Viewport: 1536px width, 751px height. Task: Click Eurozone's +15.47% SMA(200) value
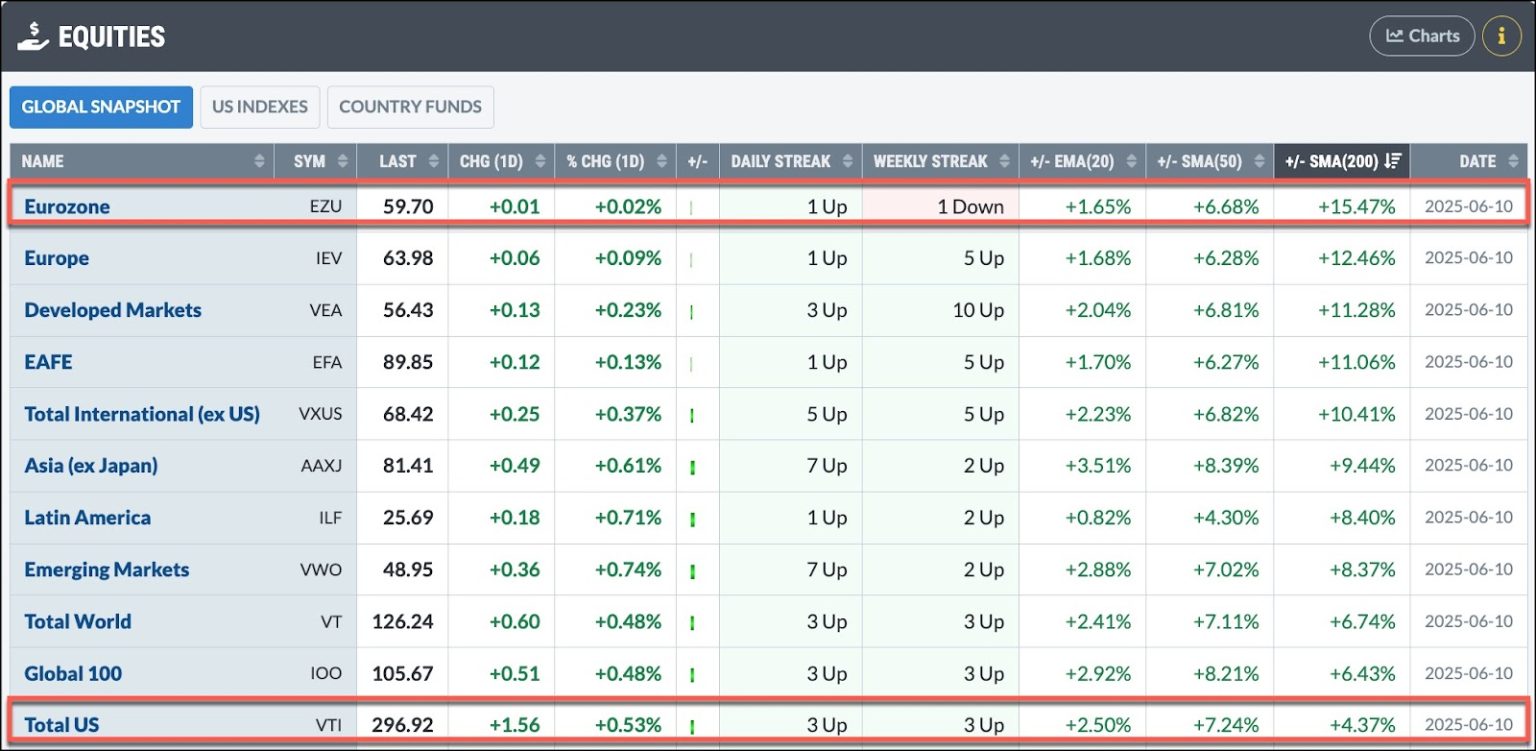(1354, 207)
